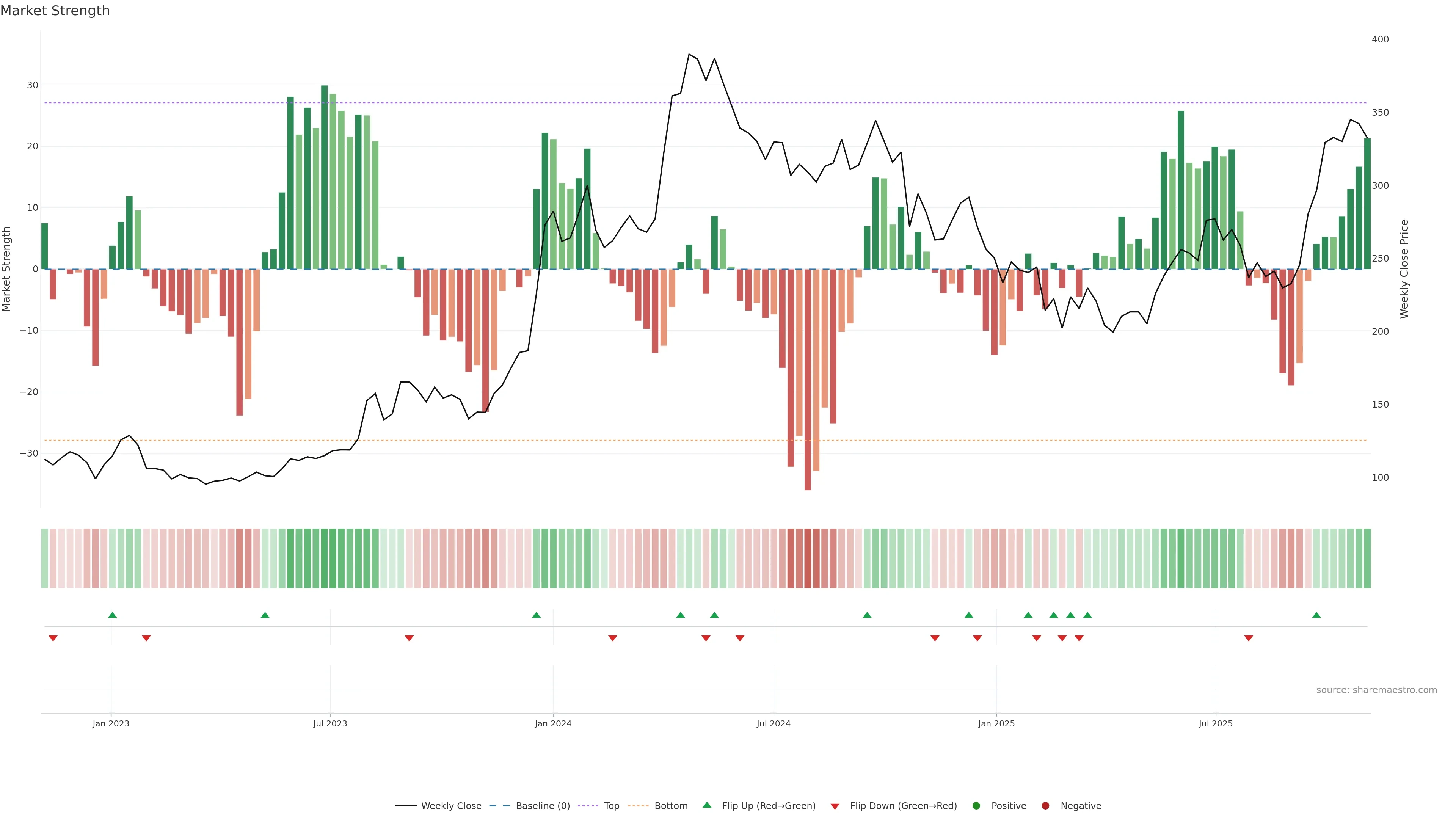The height and width of the screenshot is (819, 1456).
Task: Click green triangle icon beside Flip Up legend
Action: pos(706,805)
